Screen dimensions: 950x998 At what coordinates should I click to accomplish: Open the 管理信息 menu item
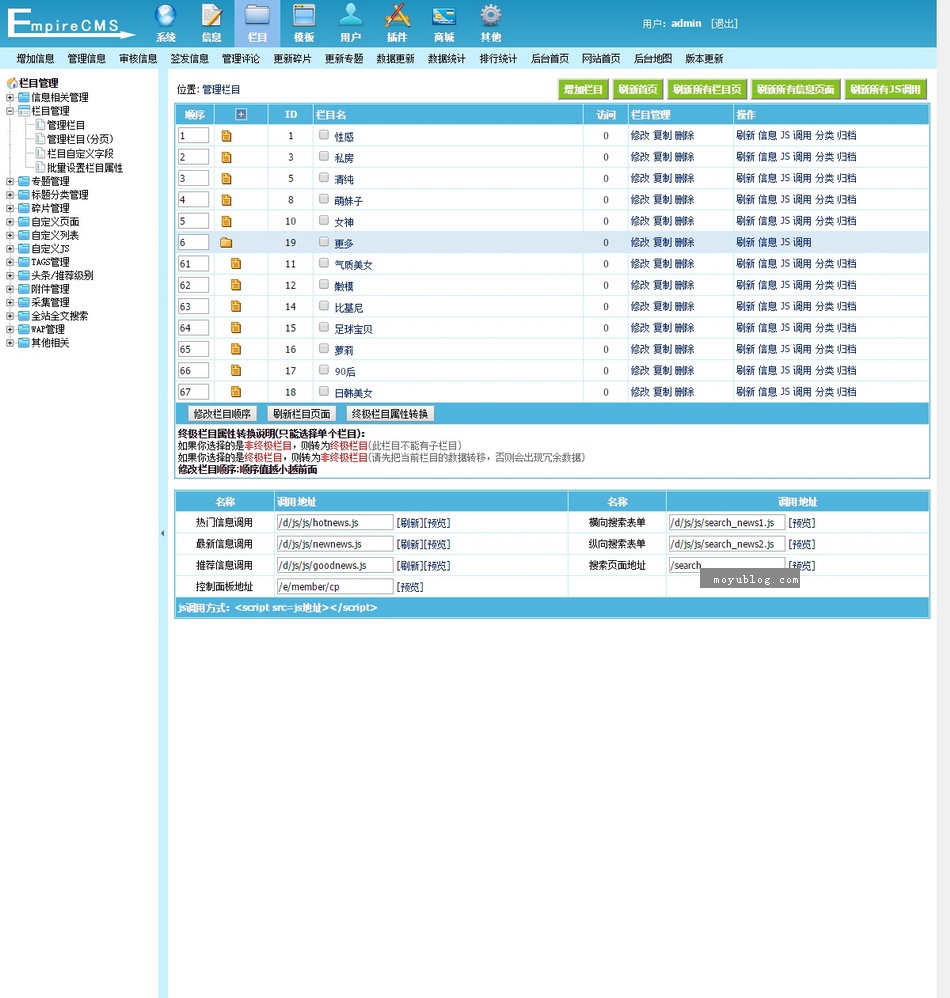click(x=87, y=59)
